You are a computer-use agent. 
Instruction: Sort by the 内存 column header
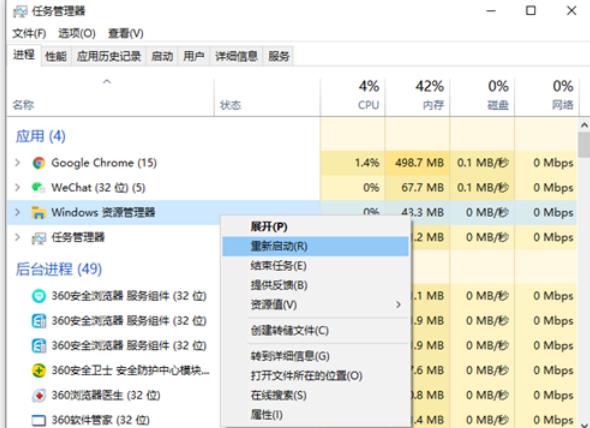(417, 97)
